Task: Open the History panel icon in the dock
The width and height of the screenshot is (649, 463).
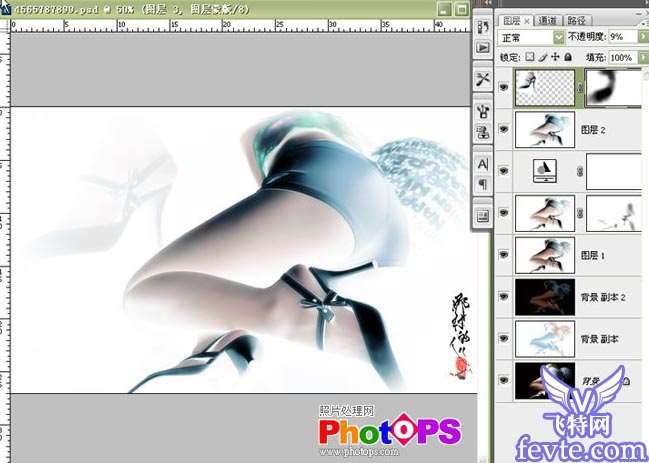Action: 483,27
